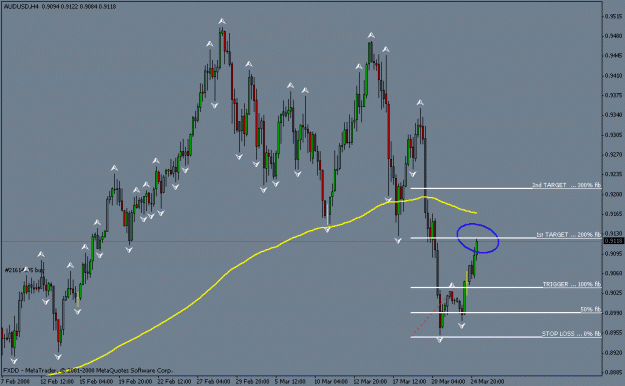Click the up fractal arrow above the second major peak
625x386 pixels.
(x=371, y=35)
